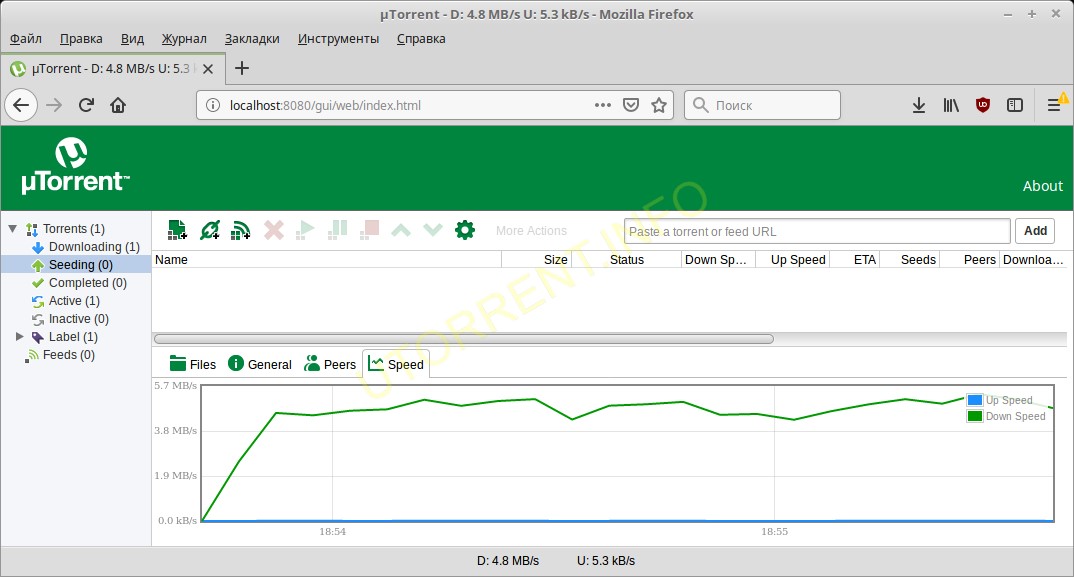
Task: Select the Speed tab
Action: pos(396,364)
